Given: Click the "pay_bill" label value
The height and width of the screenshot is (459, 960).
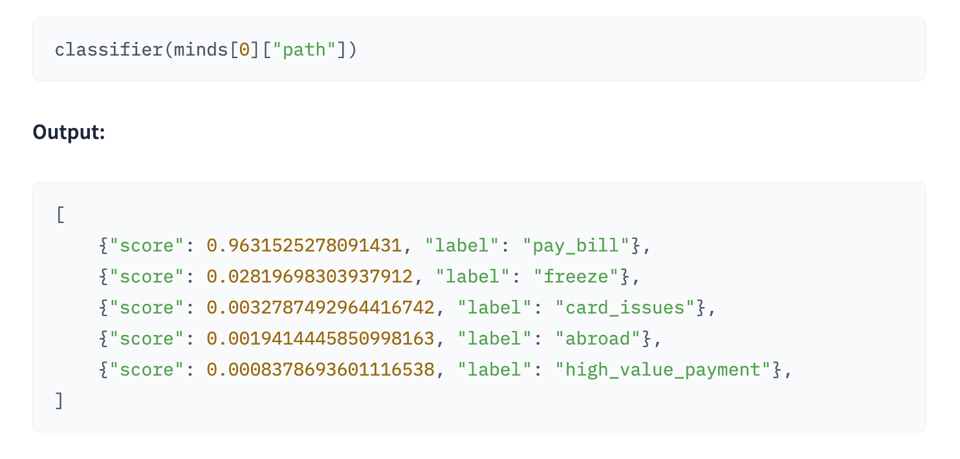Looking at the screenshot, I should tap(576, 245).
